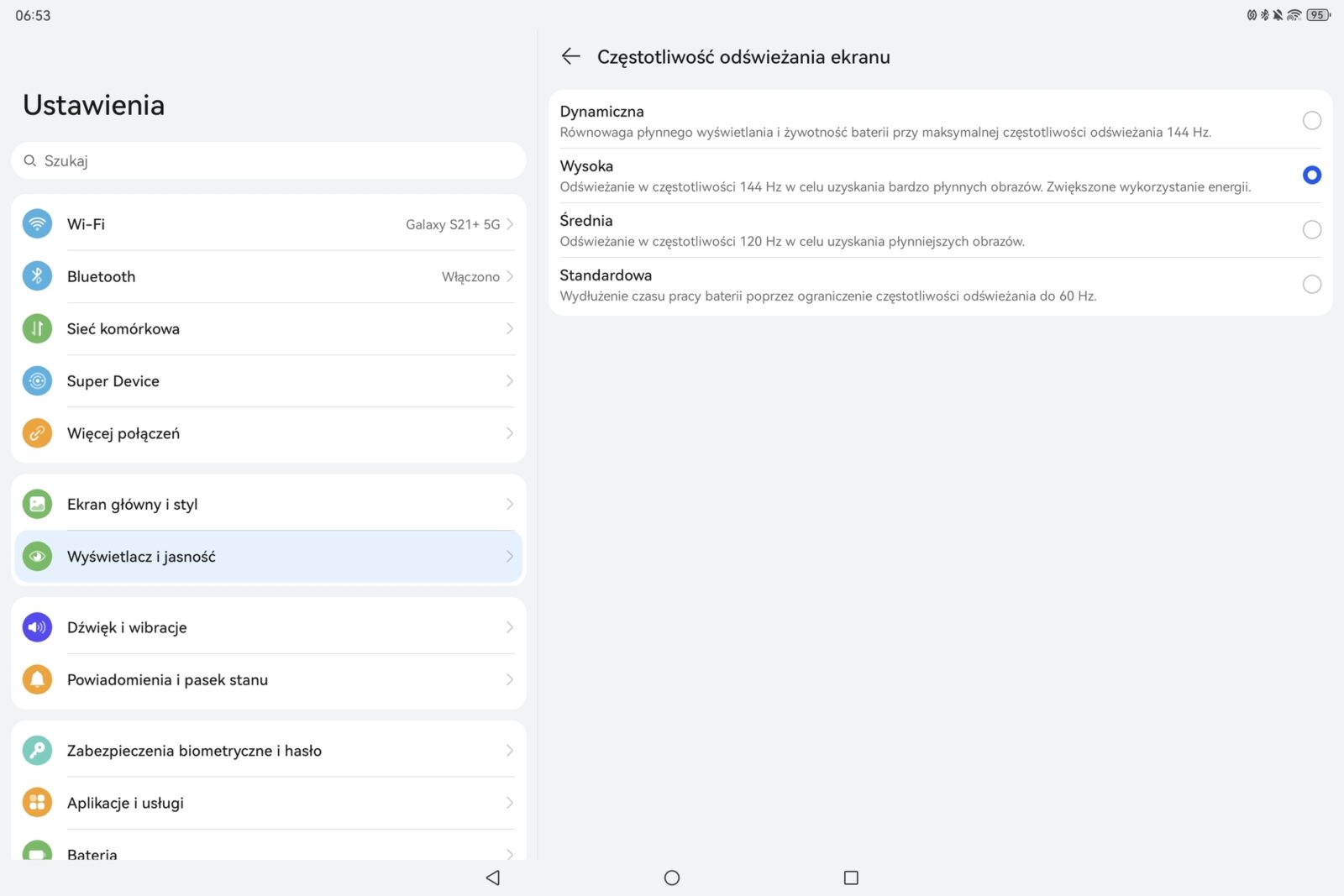
Task: Select the Standardowa 60 Hz radio button
Action: tap(1311, 285)
